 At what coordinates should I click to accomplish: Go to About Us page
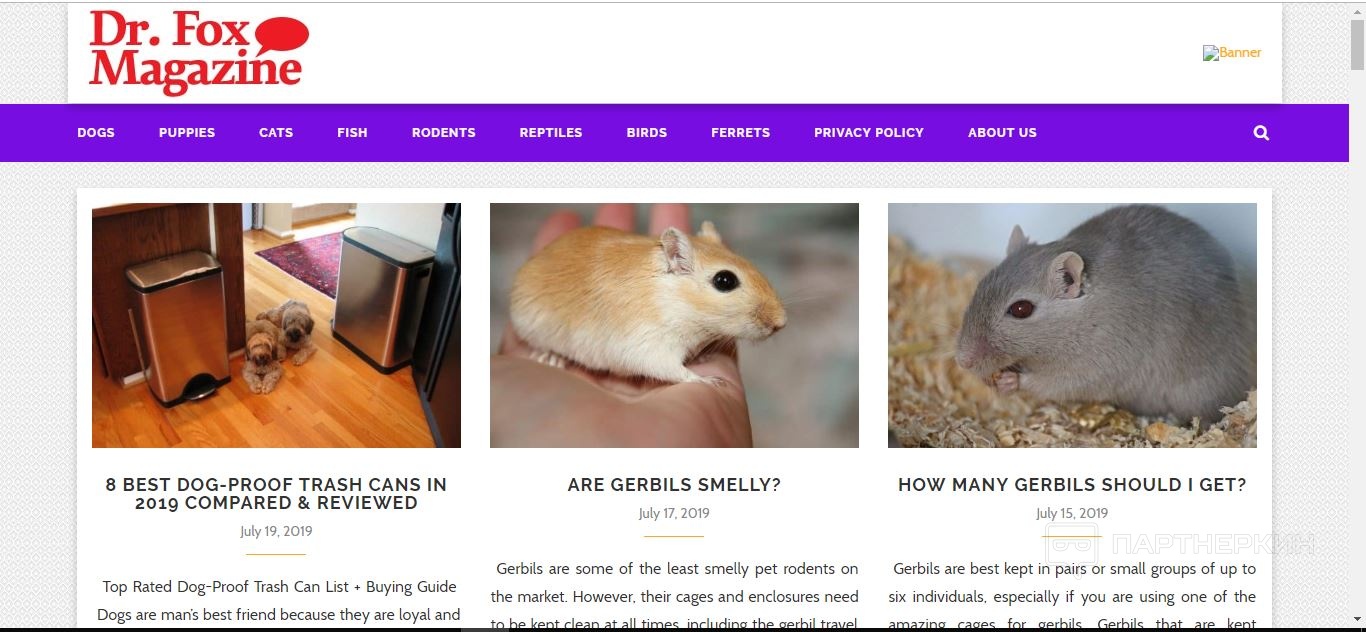(1002, 133)
